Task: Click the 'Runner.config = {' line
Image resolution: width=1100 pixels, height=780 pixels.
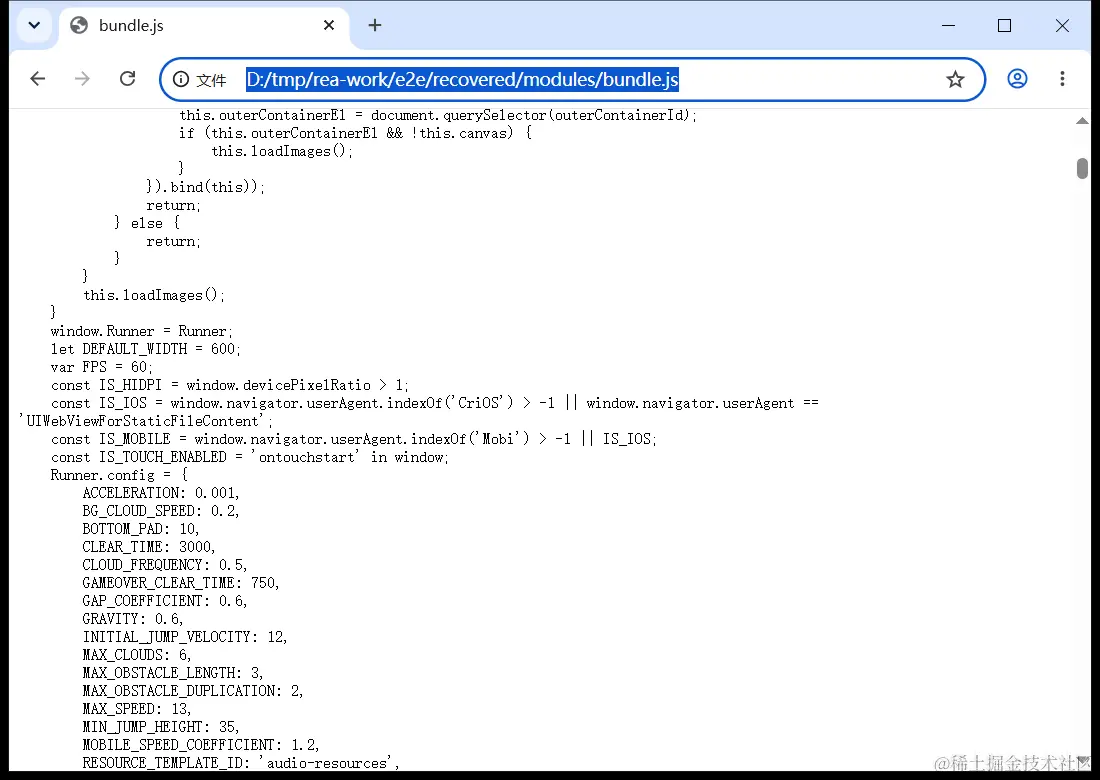Action: [x=119, y=475]
